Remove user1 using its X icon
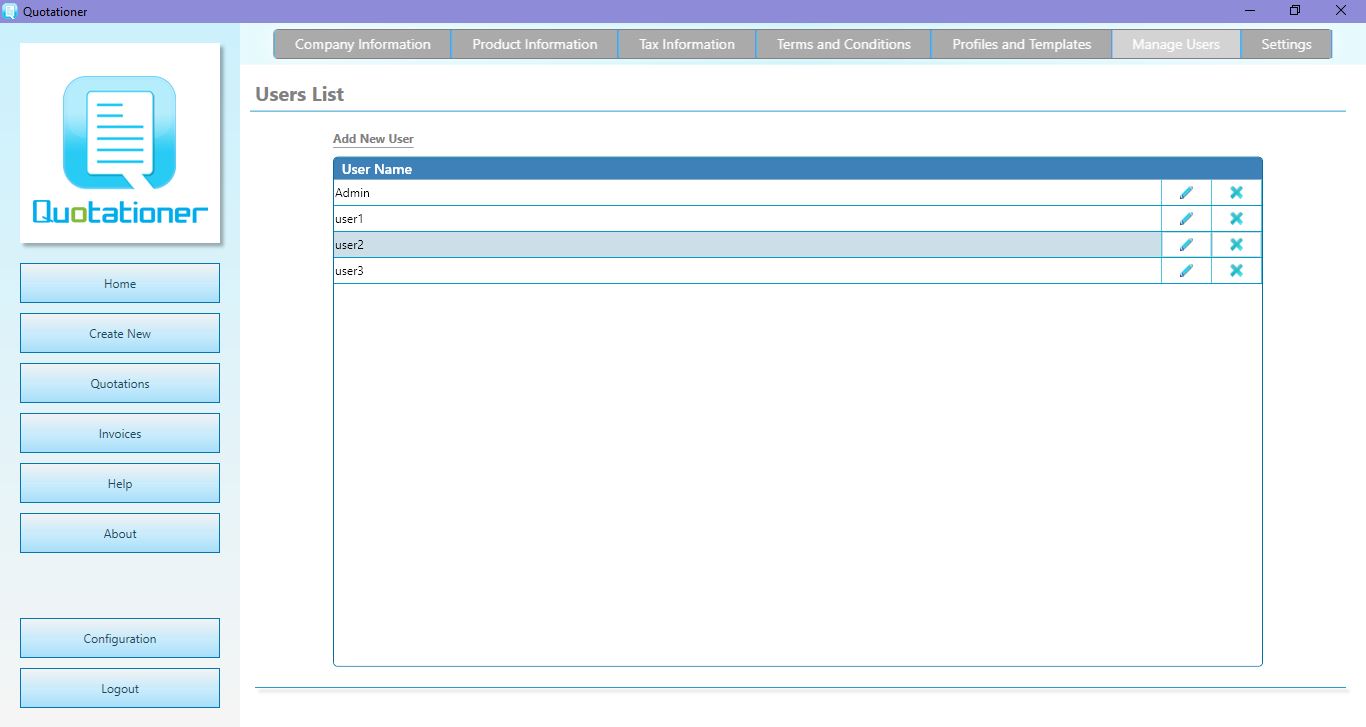The image size is (1366, 727). pos(1236,219)
